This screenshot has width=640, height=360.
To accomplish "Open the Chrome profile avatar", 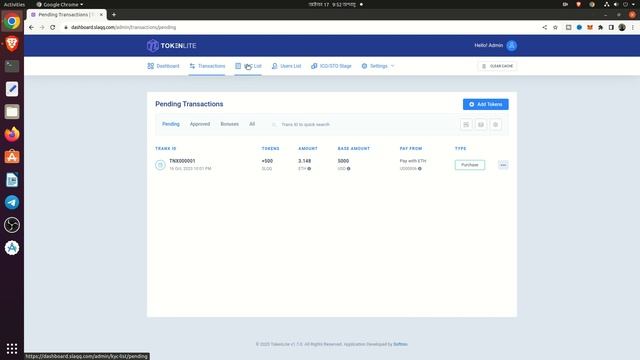I will point(622,27).
